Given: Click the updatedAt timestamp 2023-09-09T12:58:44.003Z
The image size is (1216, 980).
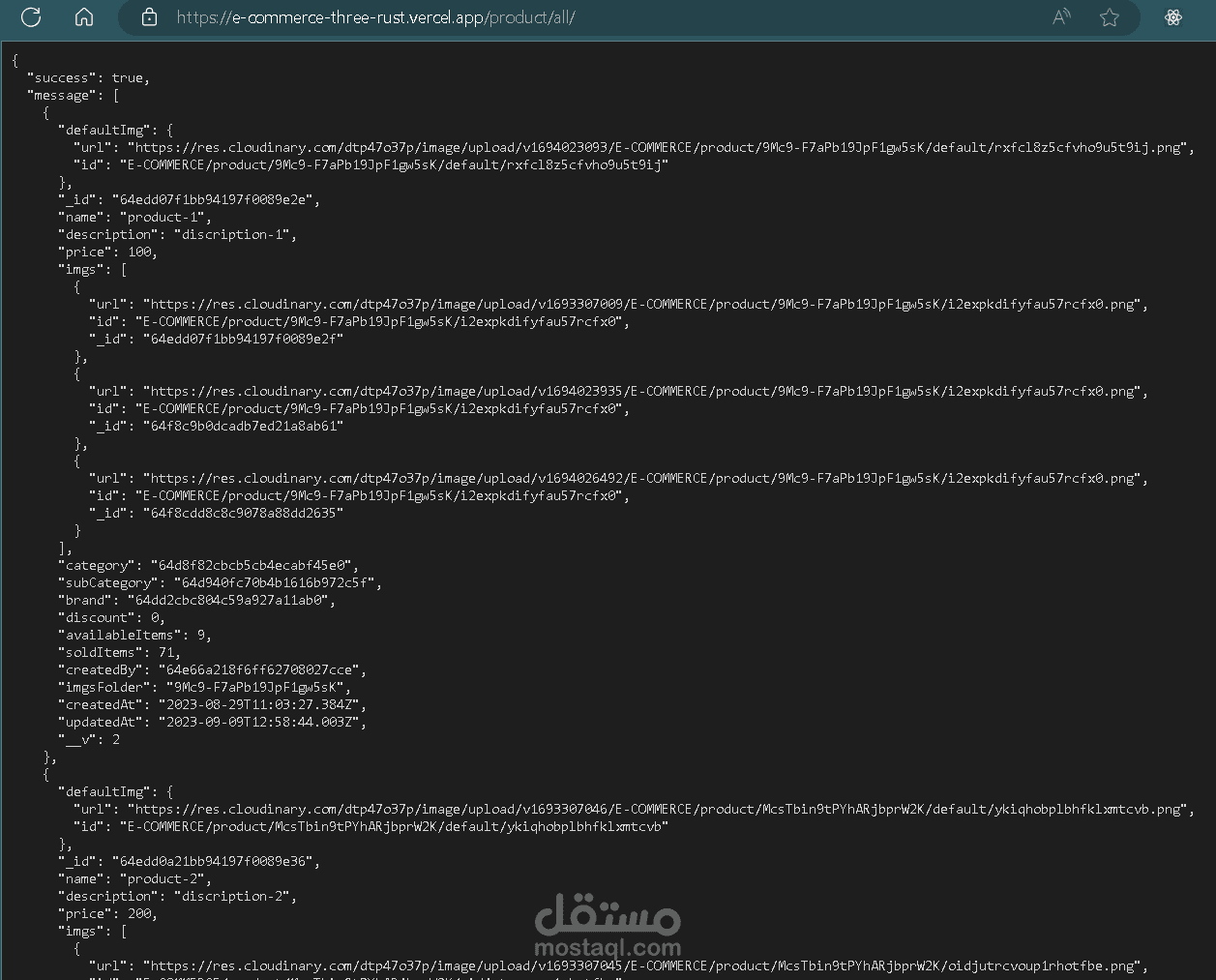Looking at the screenshot, I should (x=259, y=722).
